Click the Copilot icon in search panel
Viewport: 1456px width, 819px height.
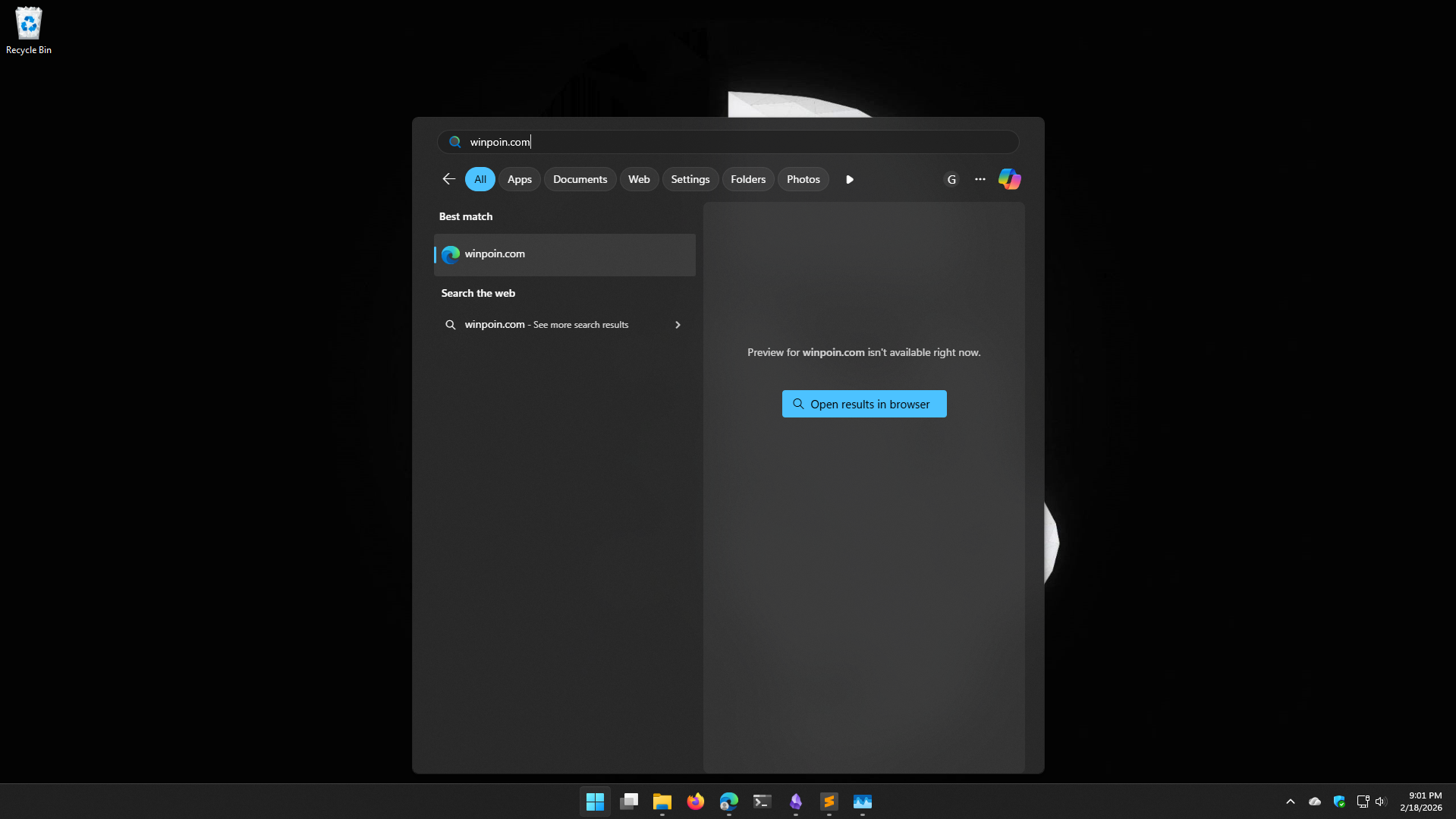coord(1009,179)
